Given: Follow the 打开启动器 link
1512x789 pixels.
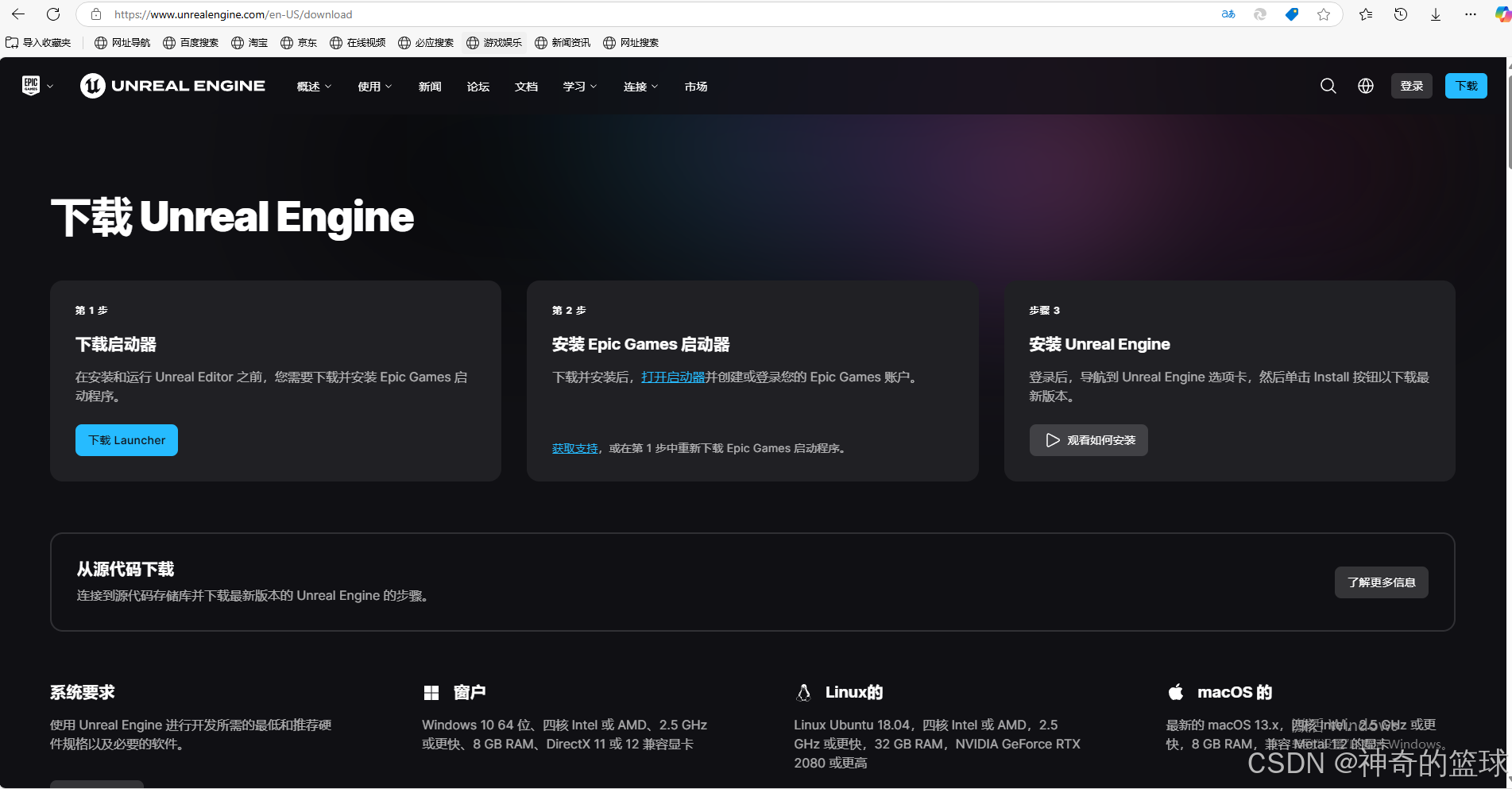Looking at the screenshot, I should (x=673, y=377).
